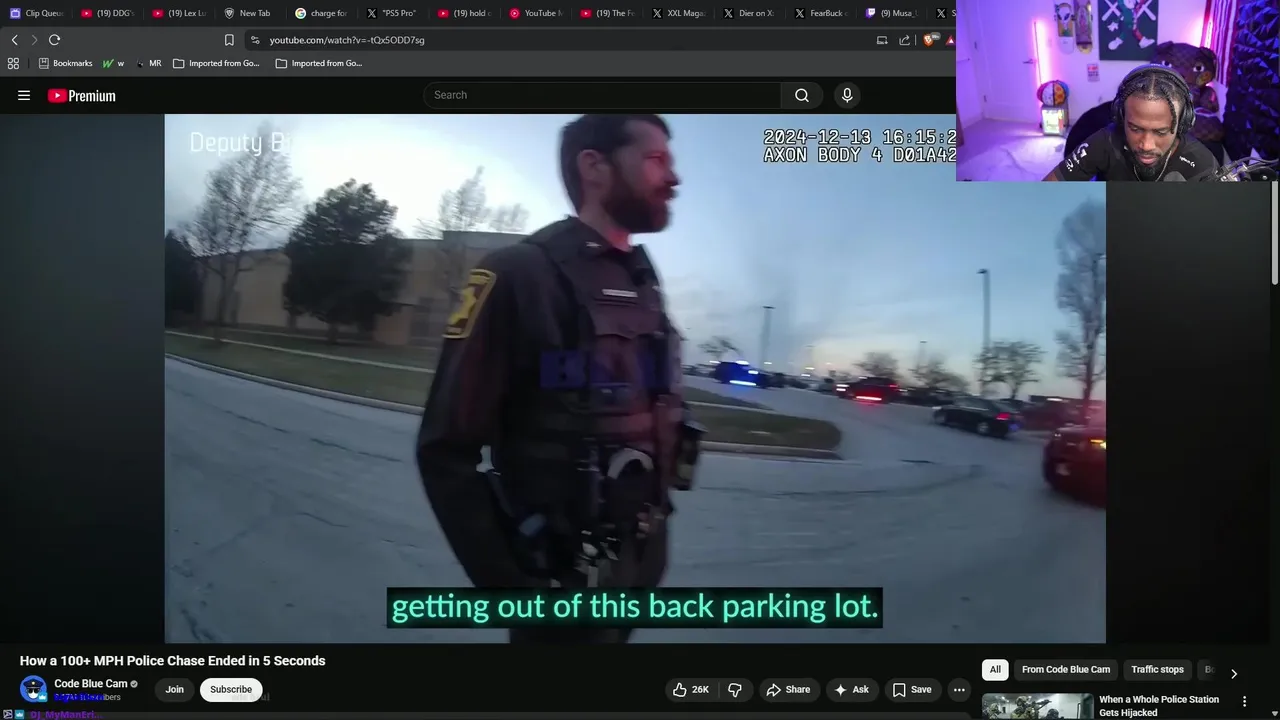Switch to 'Dier on X' tab
This screenshot has height=720, width=1280.
coord(750,13)
